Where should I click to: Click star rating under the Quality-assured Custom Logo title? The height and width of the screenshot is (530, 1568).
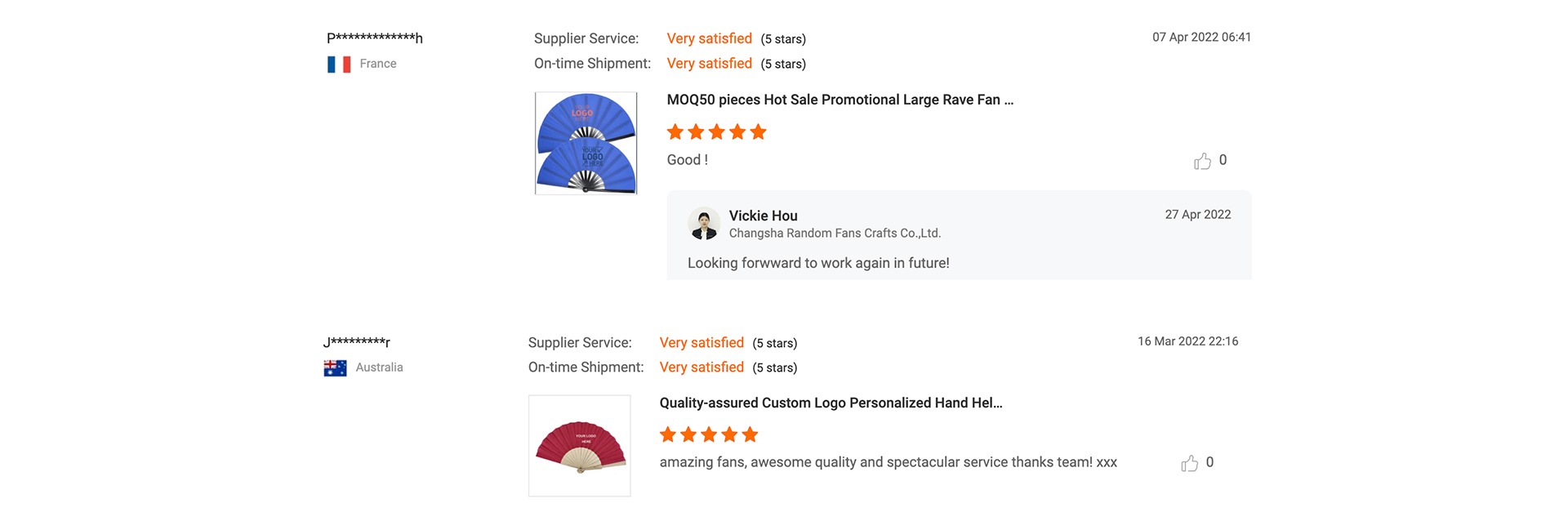point(709,434)
